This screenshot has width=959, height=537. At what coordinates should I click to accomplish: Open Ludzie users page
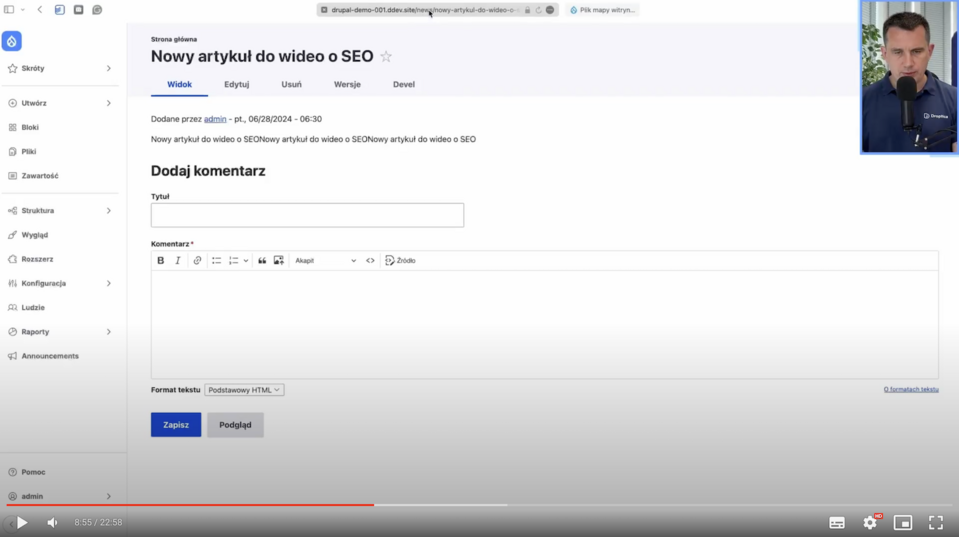click(33, 308)
